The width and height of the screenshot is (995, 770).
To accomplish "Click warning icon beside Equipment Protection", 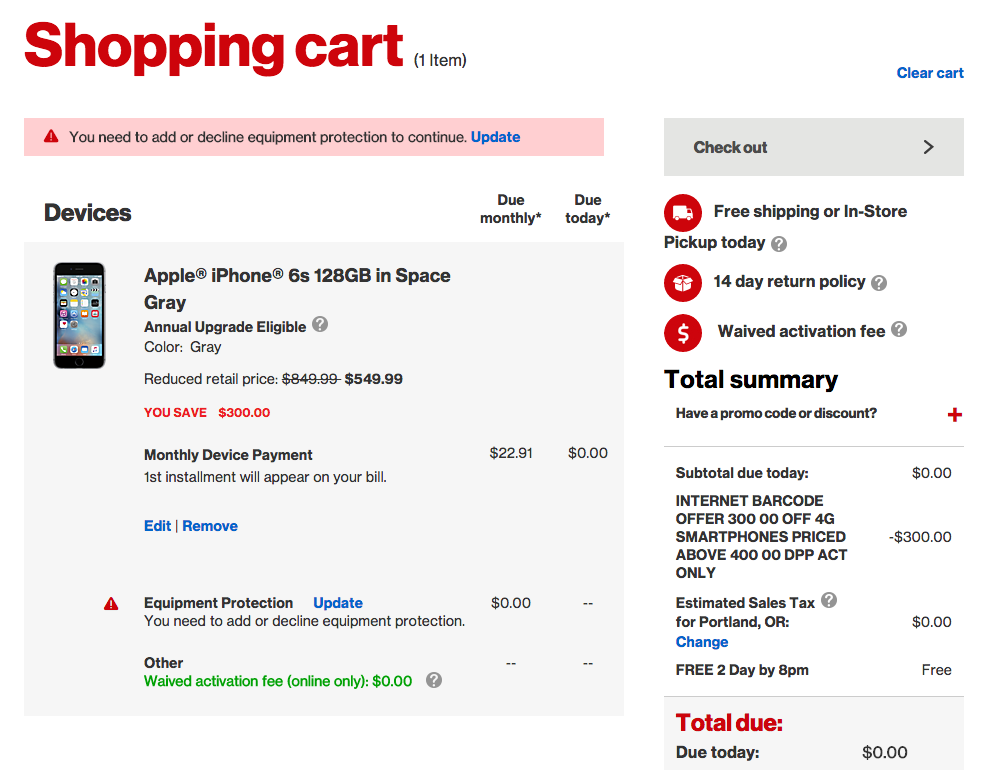I will (111, 604).
